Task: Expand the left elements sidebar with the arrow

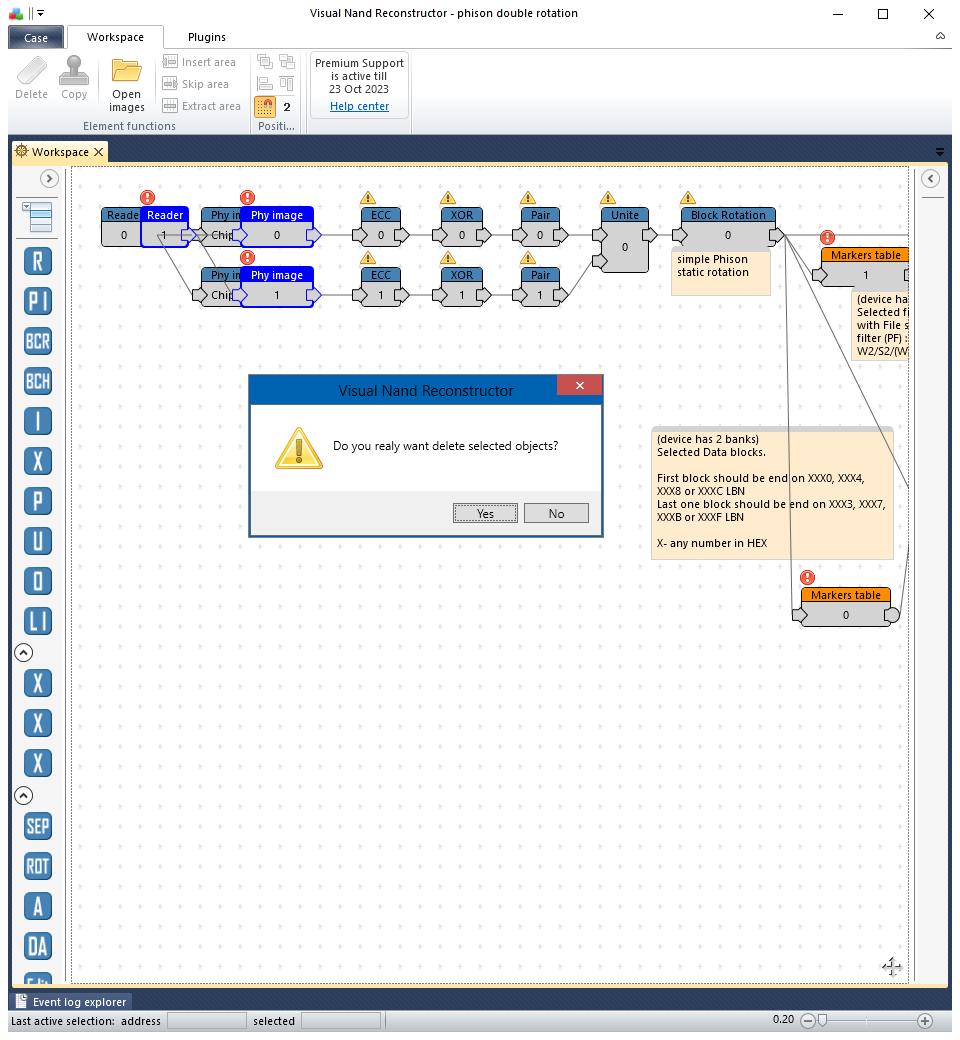Action: point(49,178)
